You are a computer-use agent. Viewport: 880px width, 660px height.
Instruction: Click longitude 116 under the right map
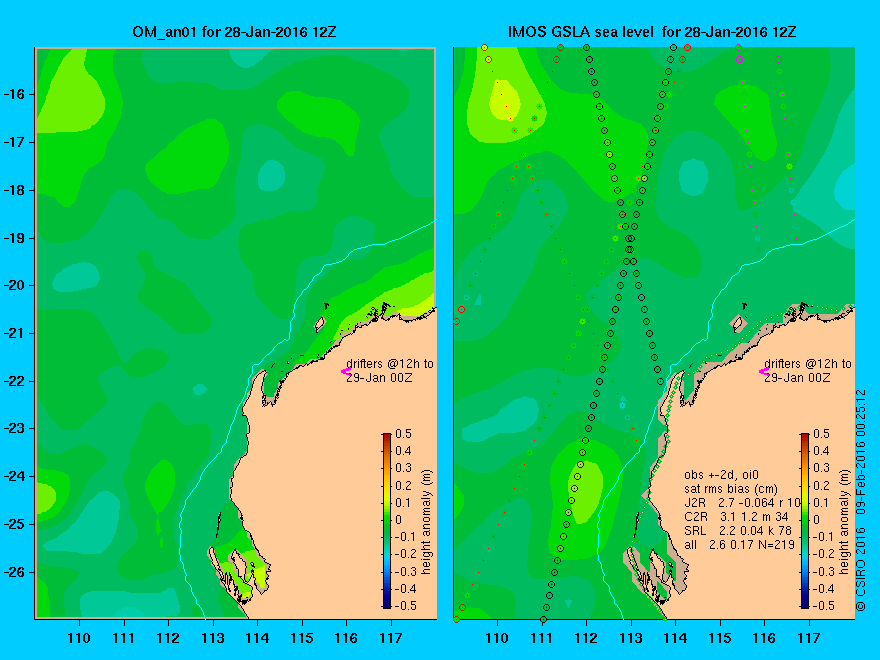[x=764, y=638]
